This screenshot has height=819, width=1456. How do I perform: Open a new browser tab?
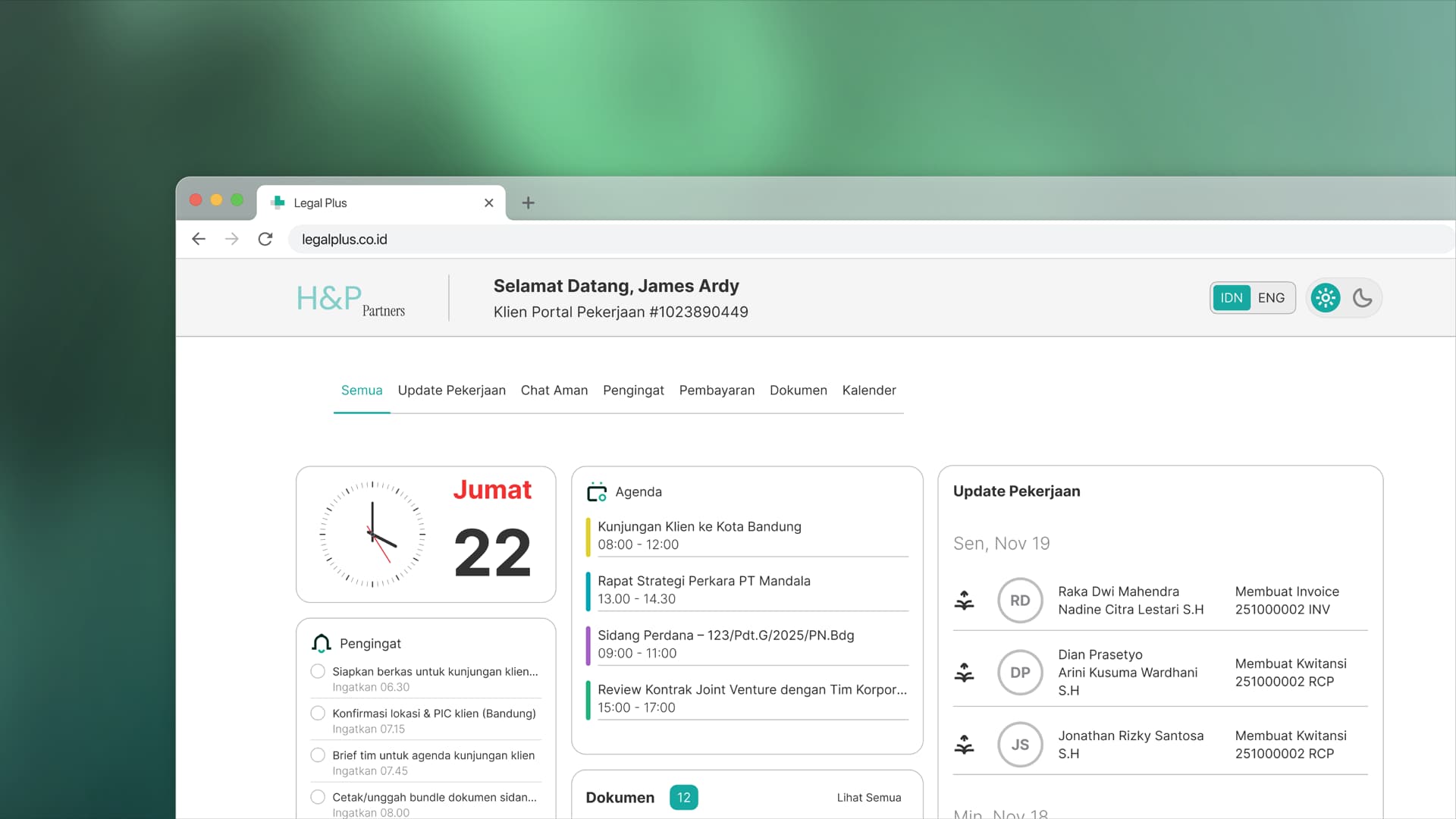click(x=529, y=203)
